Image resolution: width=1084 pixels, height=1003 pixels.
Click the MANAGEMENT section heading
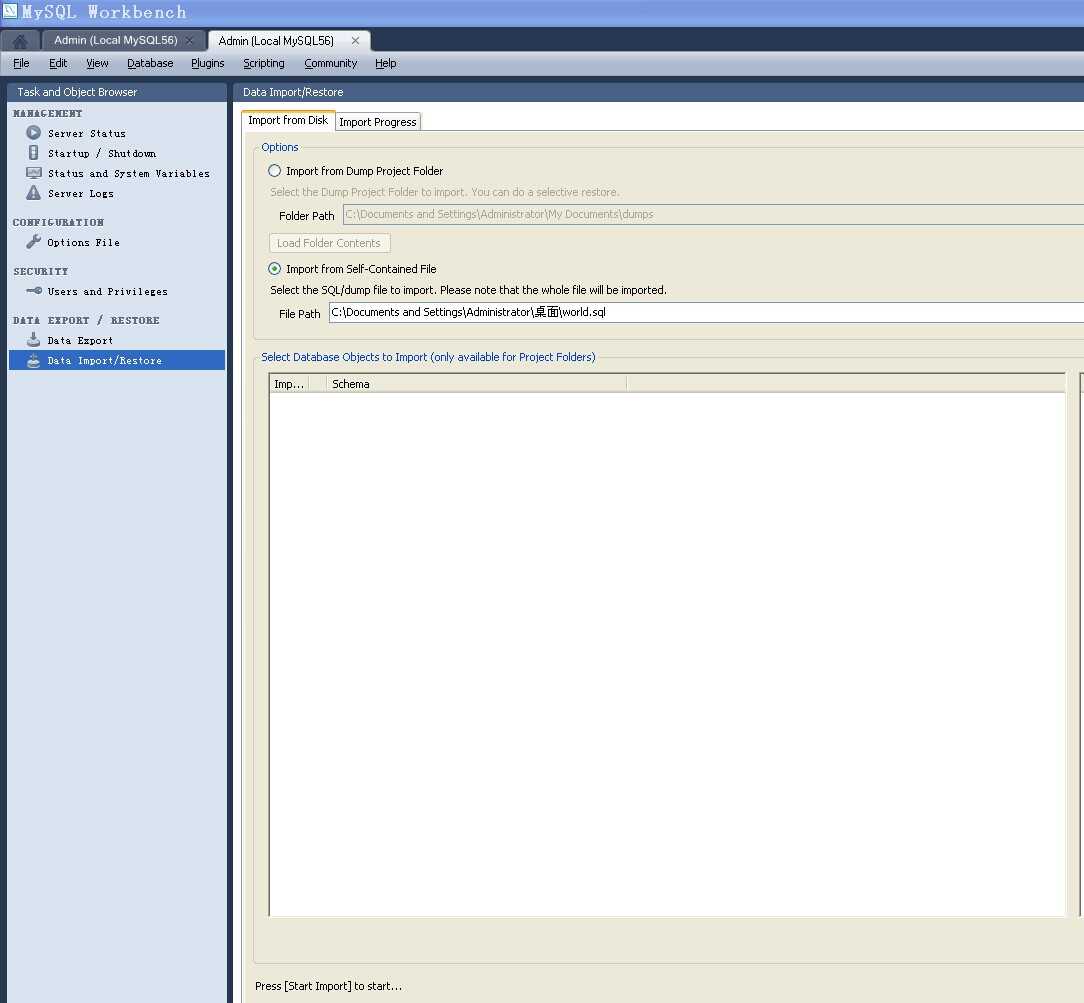(x=48, y=113)
